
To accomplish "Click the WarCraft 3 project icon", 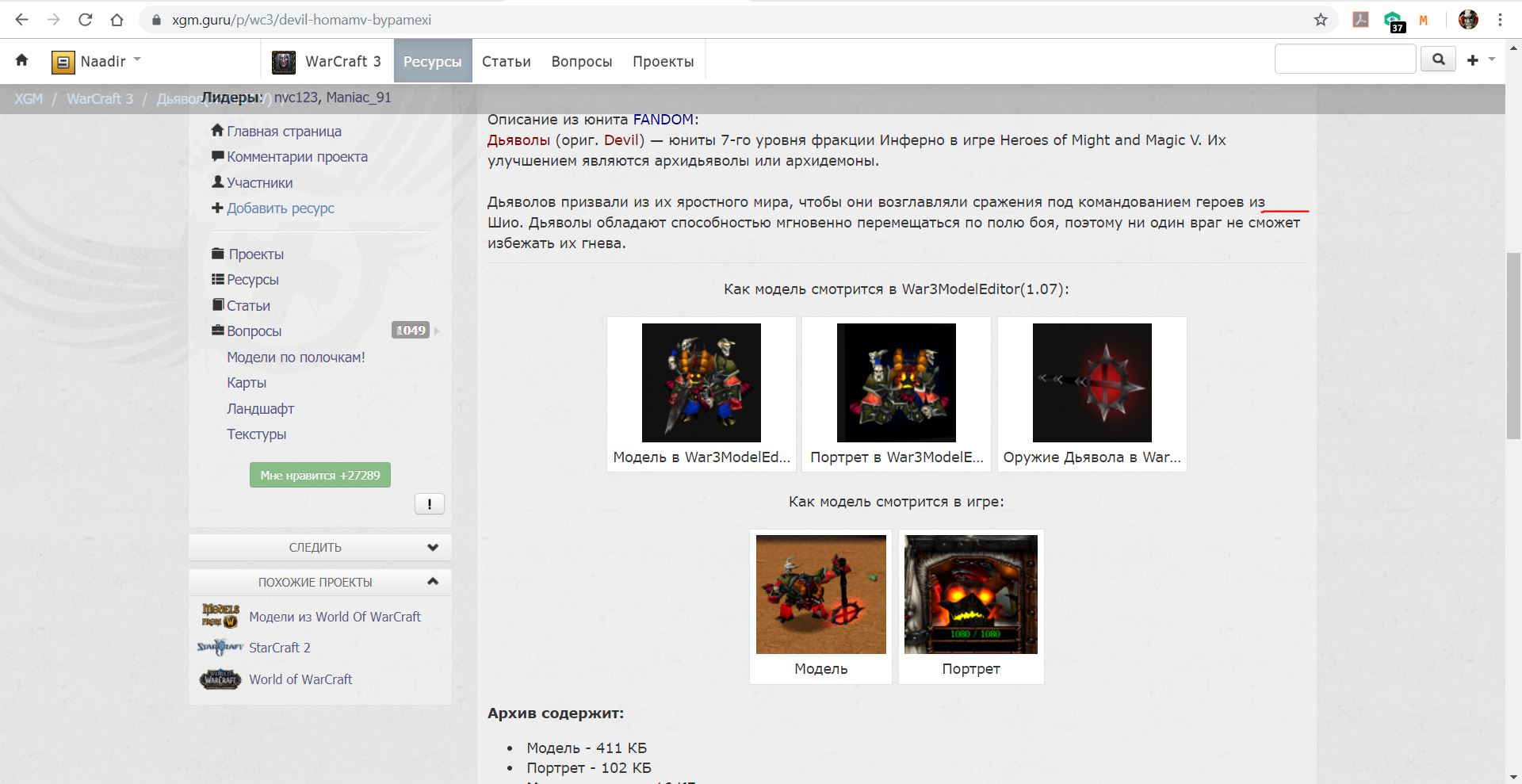I will (284, 62).
